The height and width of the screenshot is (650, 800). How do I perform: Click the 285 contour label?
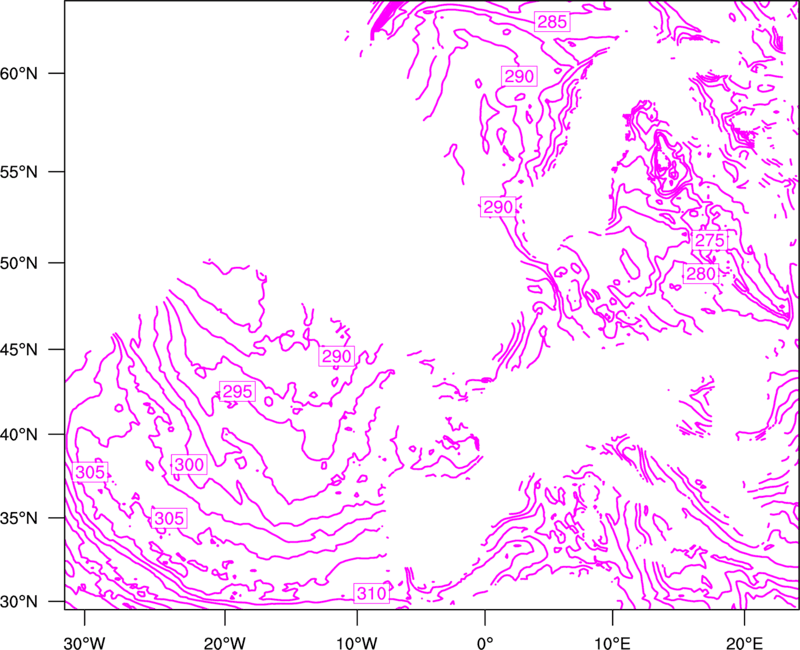(x=552, y=22)
